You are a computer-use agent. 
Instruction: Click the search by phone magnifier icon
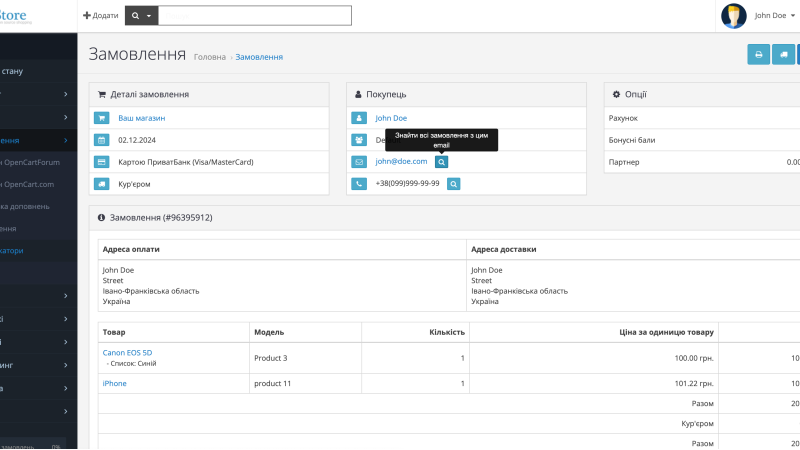(x=454, y=184)
